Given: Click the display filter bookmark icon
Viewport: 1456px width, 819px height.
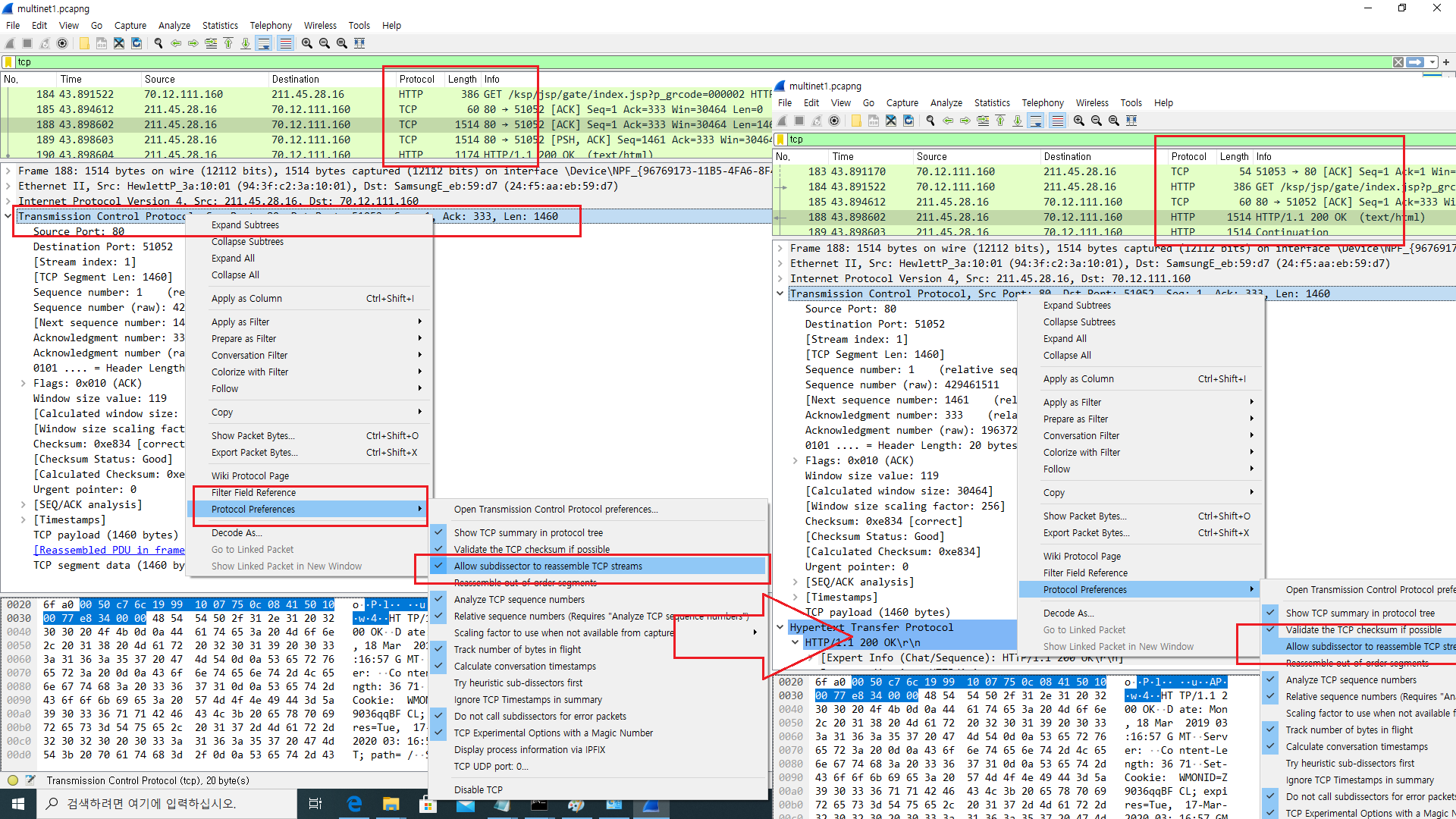Looking at the screenshot, I should tap(9, 62).
